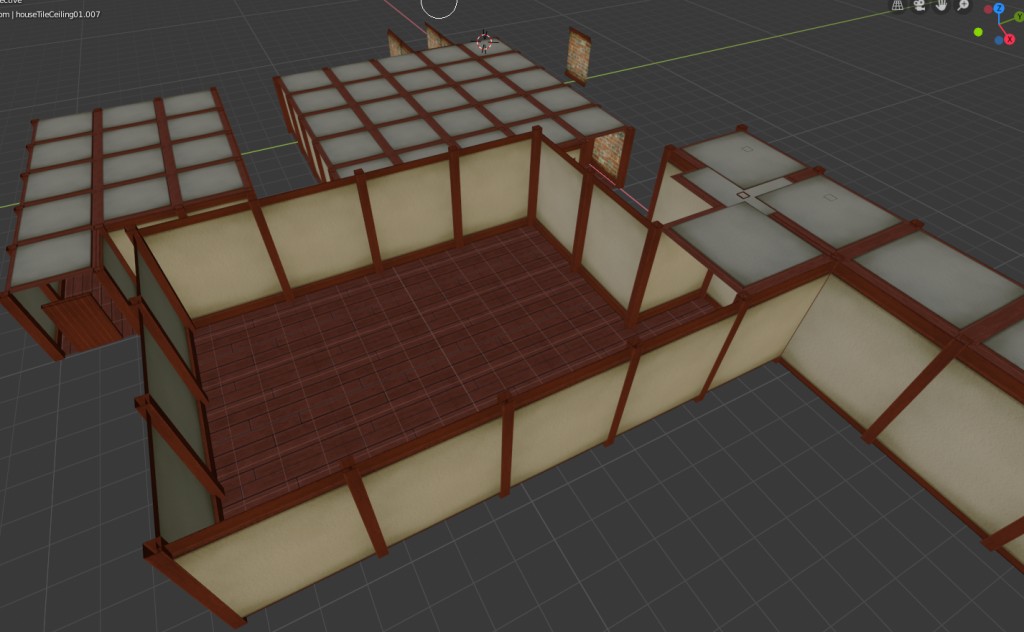Click the negative X red dot on gizmo
Image resolution: width=1024 pixels, height=632 pixels.
pos(988,9)
